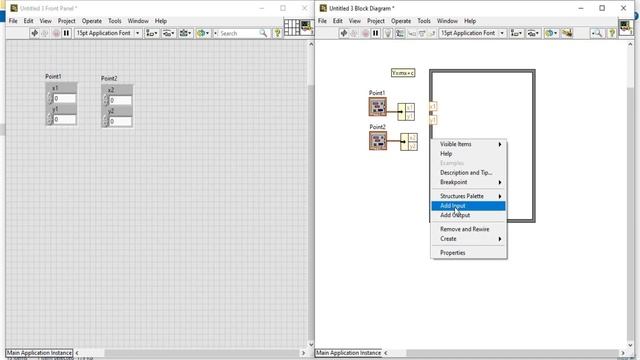Open Tools menu in the Block Diagram window

coord(424,21)
